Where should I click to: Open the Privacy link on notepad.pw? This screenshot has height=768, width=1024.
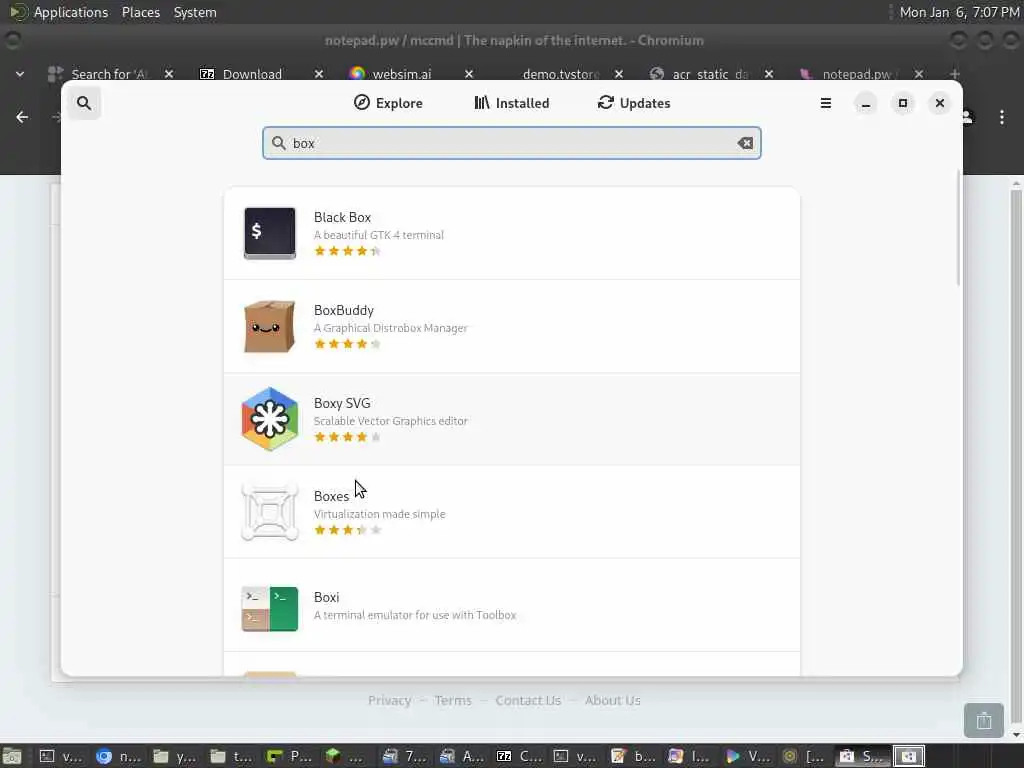389,700
